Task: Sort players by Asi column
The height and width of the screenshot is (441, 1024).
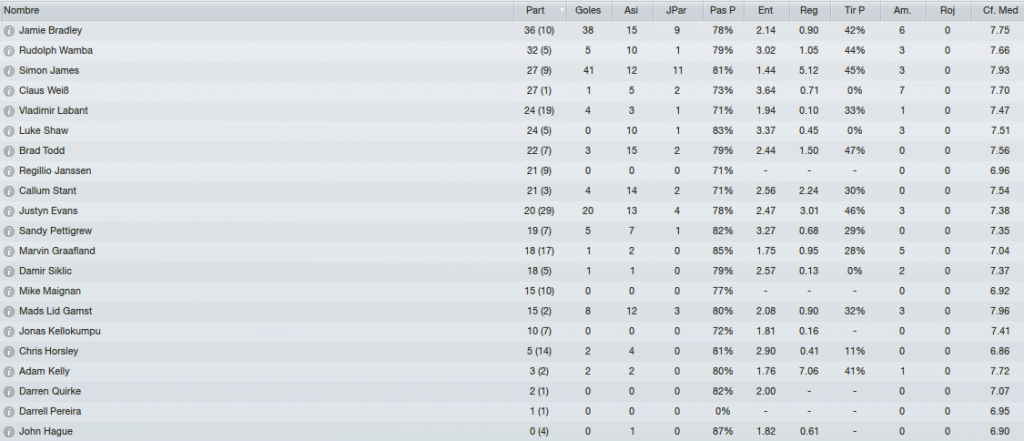Action: 632,10
